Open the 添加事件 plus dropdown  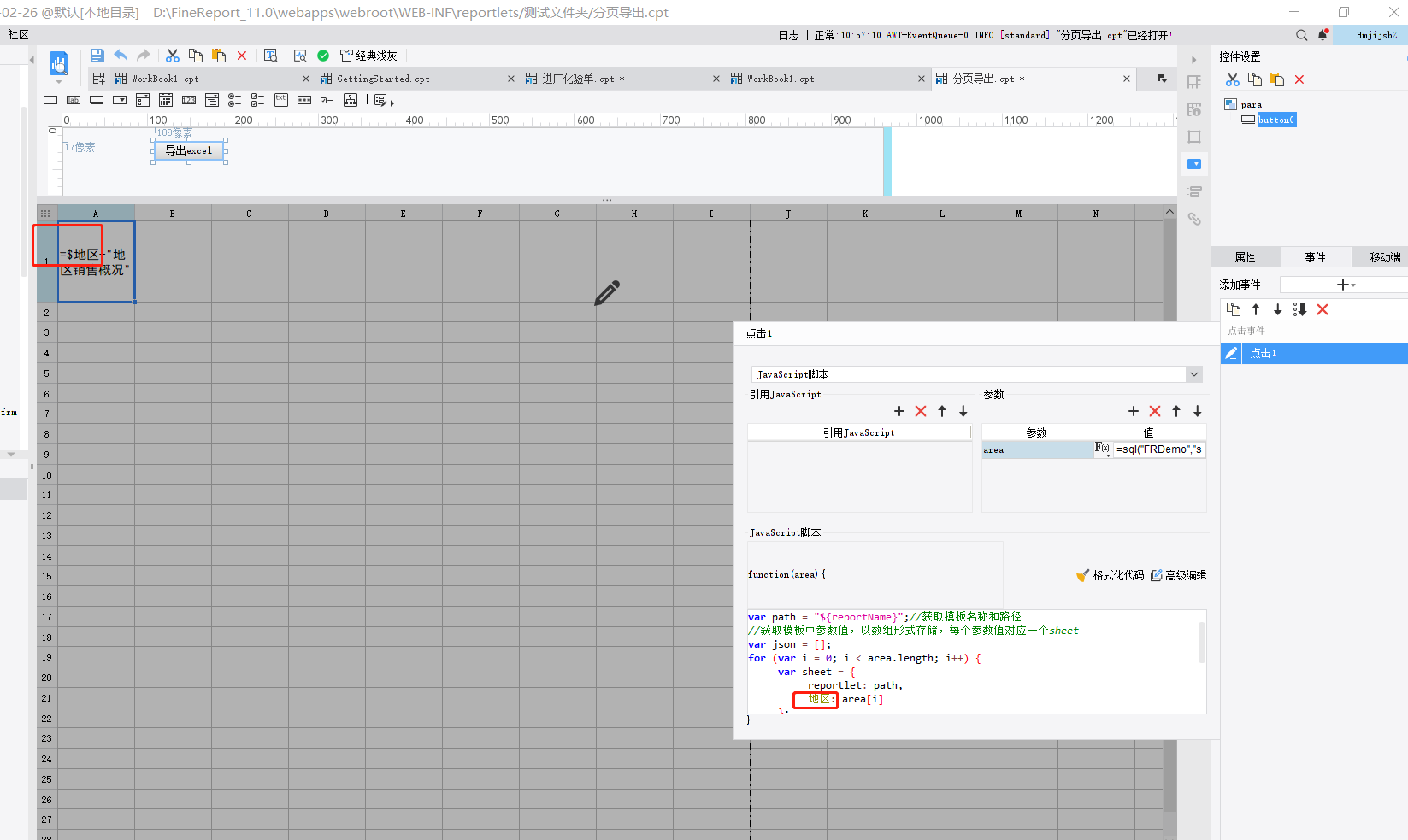(1346, 285)
